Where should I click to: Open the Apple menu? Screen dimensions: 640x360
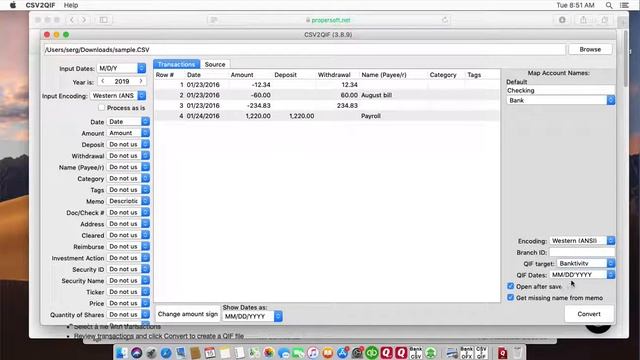coord(13,5)
